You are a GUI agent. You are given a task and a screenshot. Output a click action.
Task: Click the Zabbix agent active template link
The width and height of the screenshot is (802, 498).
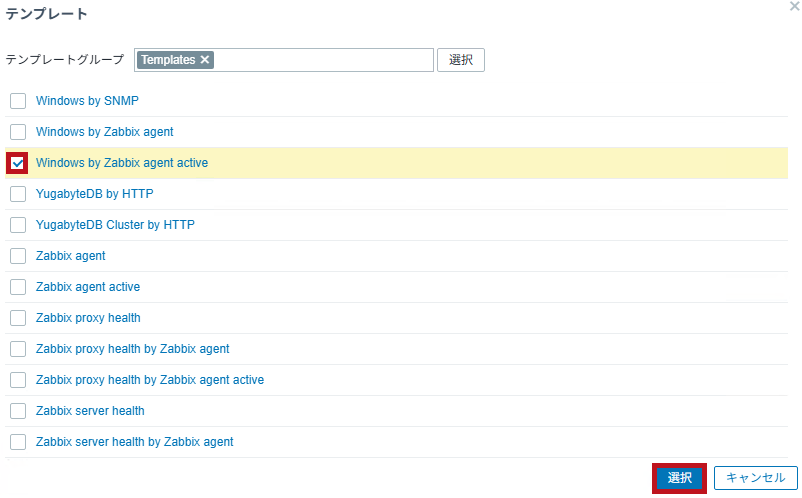click(x=88, y=287)
